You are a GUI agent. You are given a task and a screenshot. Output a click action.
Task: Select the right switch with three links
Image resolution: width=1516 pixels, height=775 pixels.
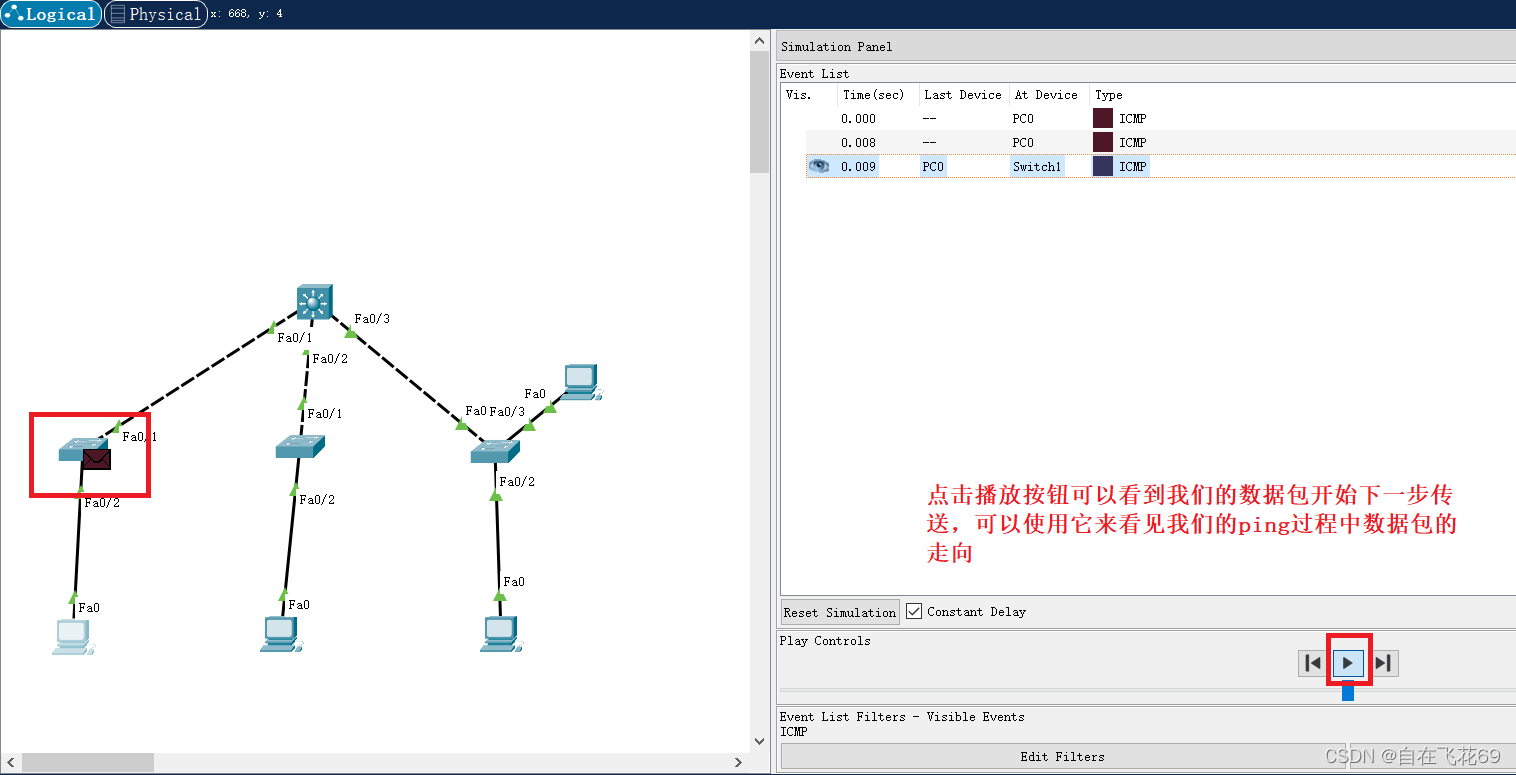click(495, 451)
